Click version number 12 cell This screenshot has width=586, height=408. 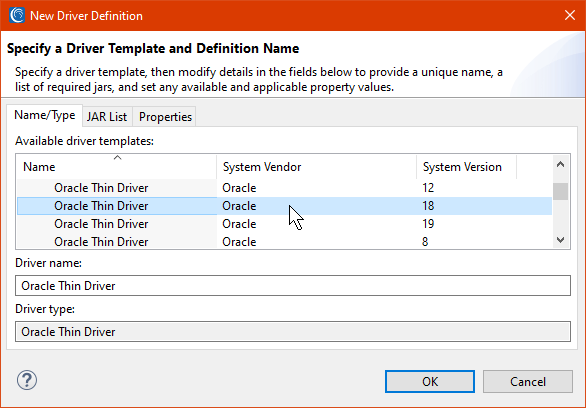click(x=428, y=188)
